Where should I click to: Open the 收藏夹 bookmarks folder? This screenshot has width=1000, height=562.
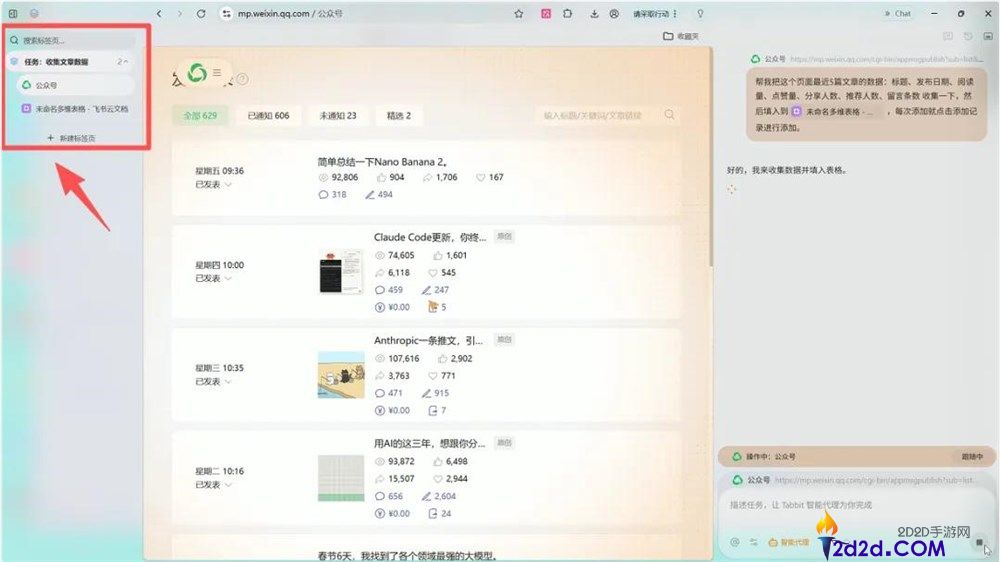coord(680,36)
